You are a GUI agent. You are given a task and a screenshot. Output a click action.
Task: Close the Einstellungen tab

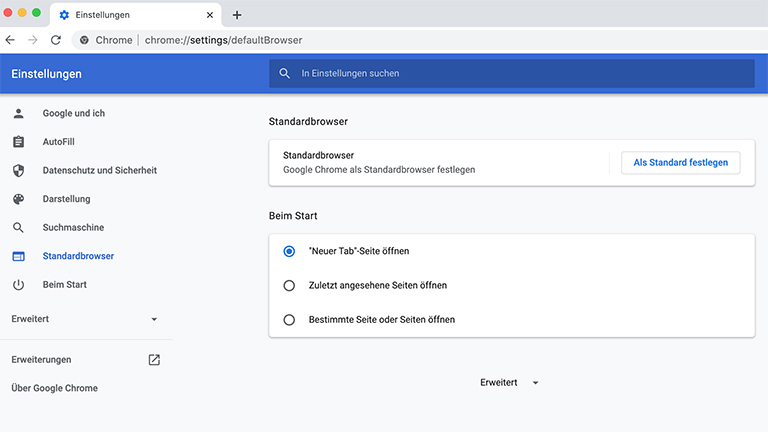[210, 15]
